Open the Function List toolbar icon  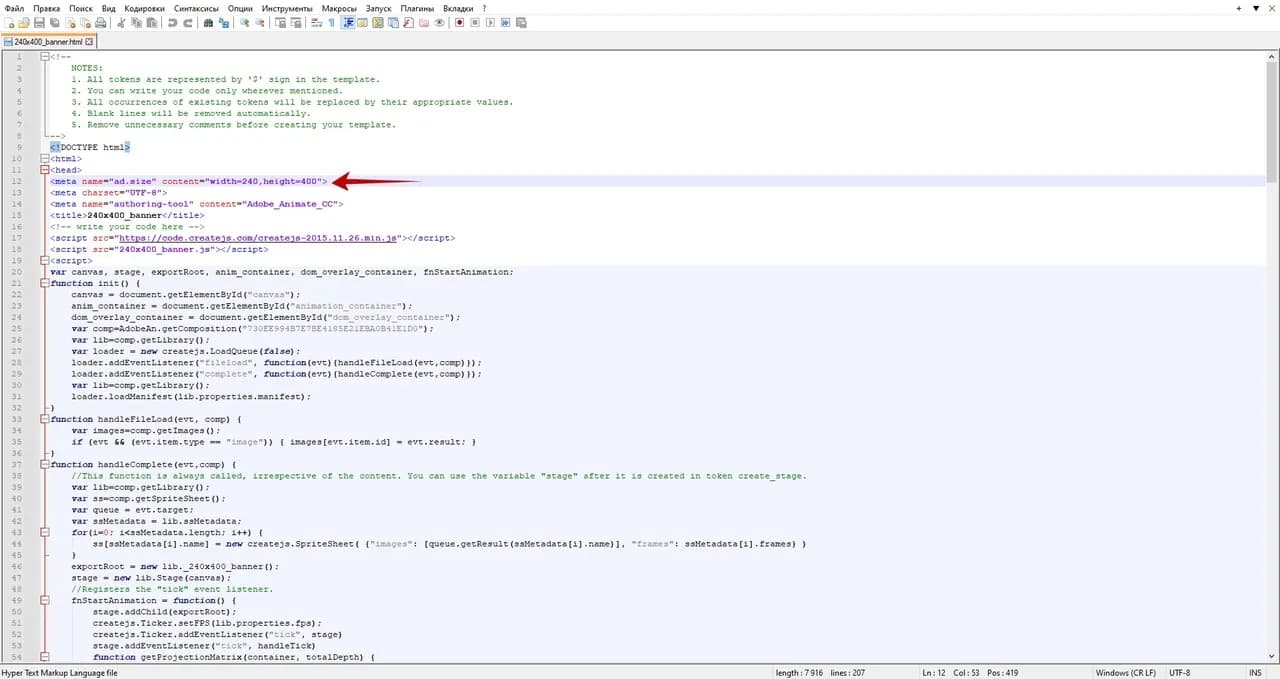pos(409,23)
